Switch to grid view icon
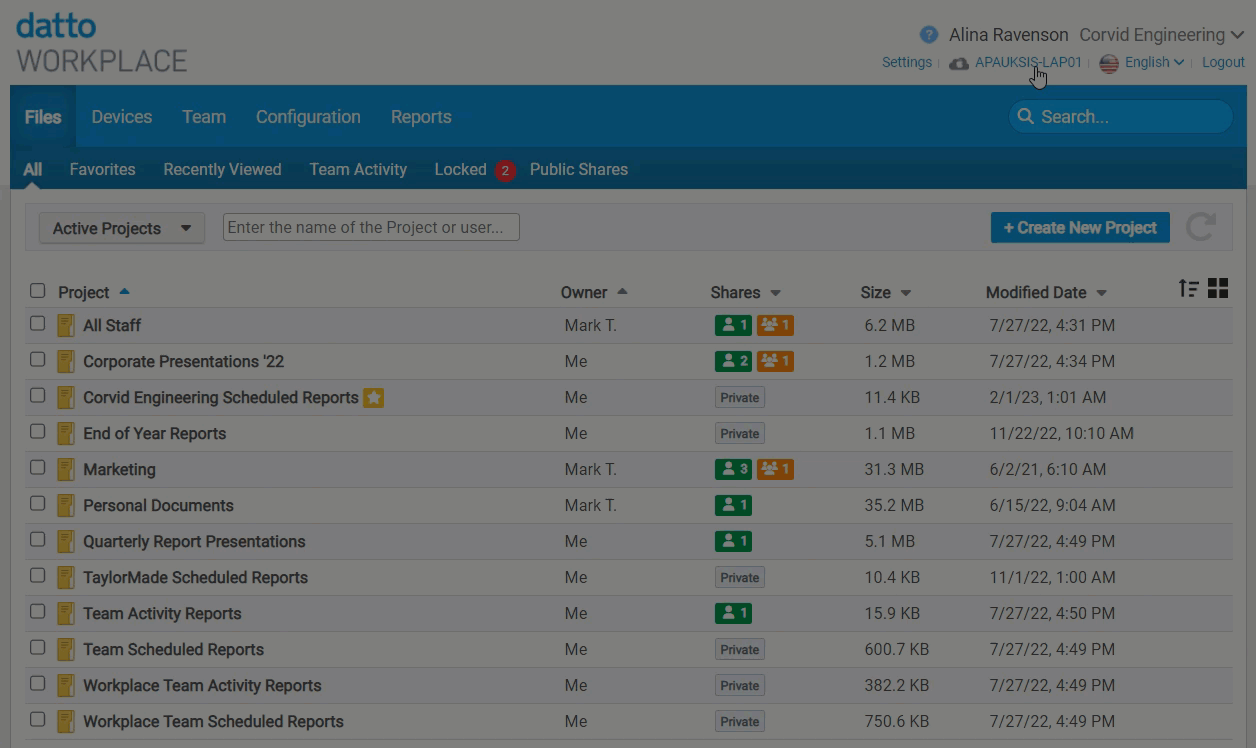 click(x=1218, y=289)
